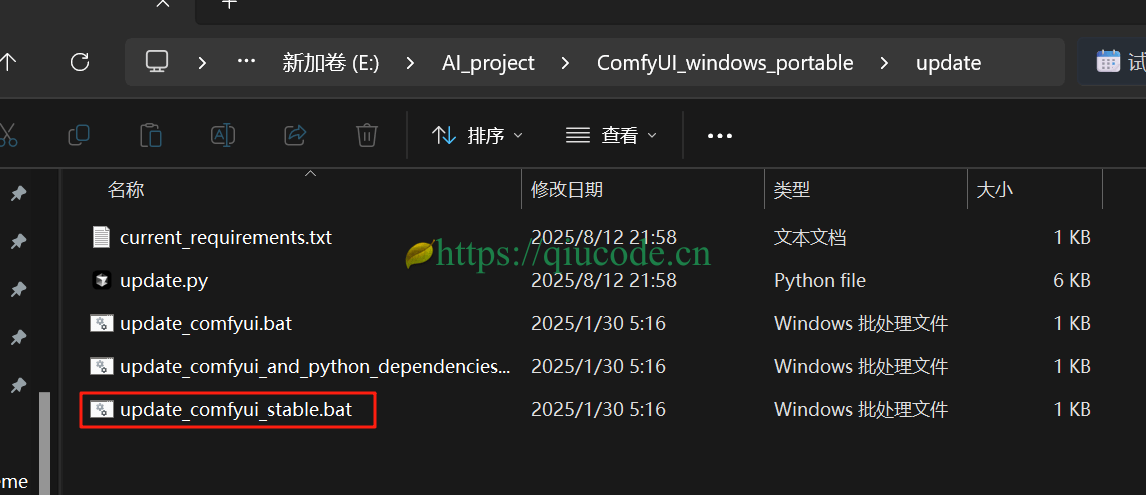The image size is (1146, 495).
Task: Click the 6 KB size cell
Action: [1071, 281]
